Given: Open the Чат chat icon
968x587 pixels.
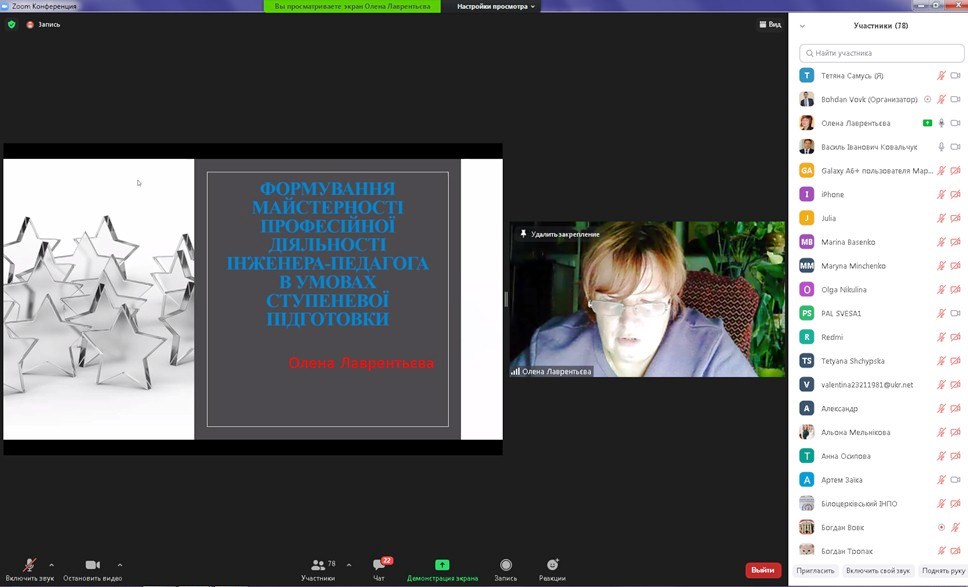Looking at the screenshot, I should pos(379,566).
